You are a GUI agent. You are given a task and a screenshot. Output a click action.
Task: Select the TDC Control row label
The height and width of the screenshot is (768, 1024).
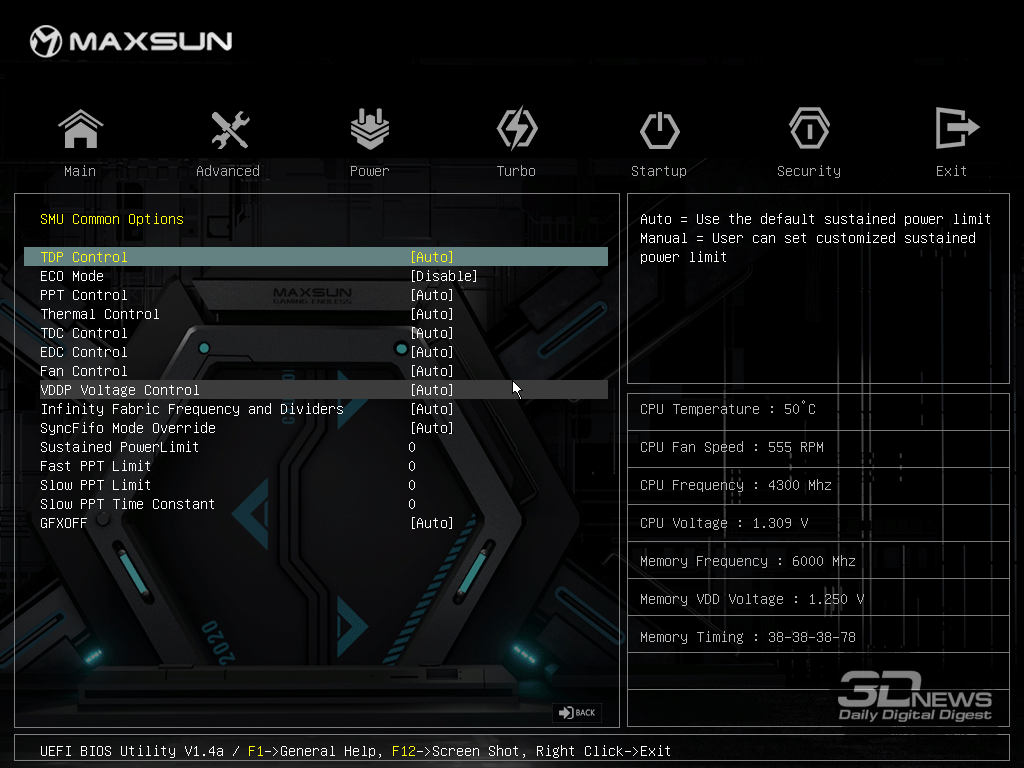(x=84, y=333)
